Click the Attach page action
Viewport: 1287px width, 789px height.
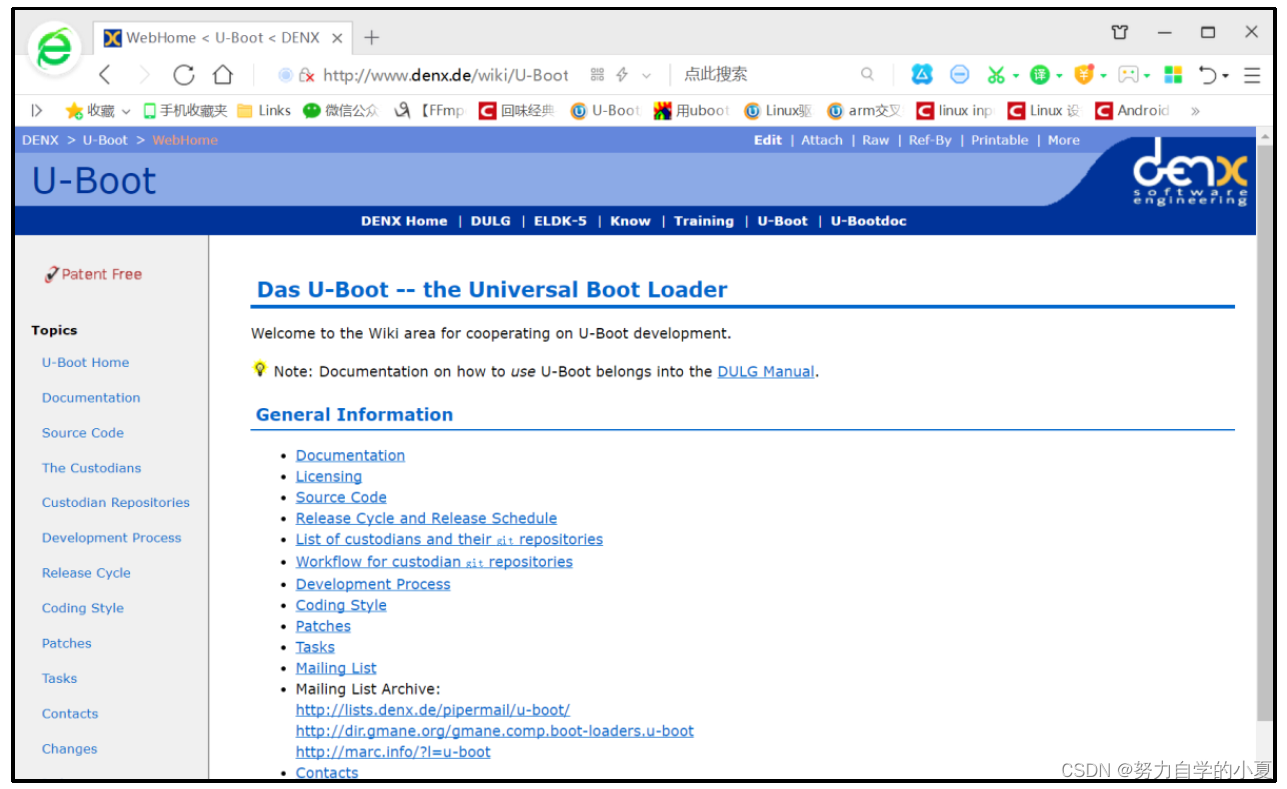(x=822, y=140)
